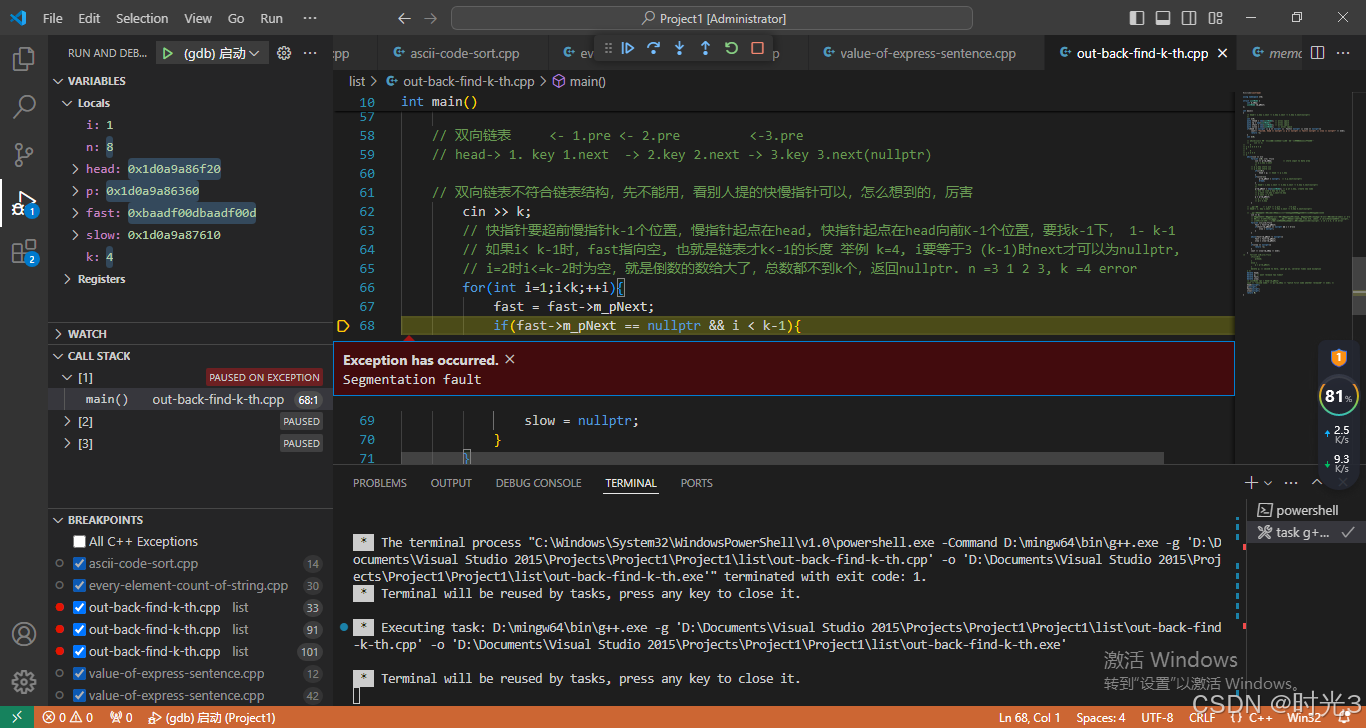The width and height of the screenshot is (1366, 728).
Task: Expand the slow pointer variable
Action: click(76, 235)
